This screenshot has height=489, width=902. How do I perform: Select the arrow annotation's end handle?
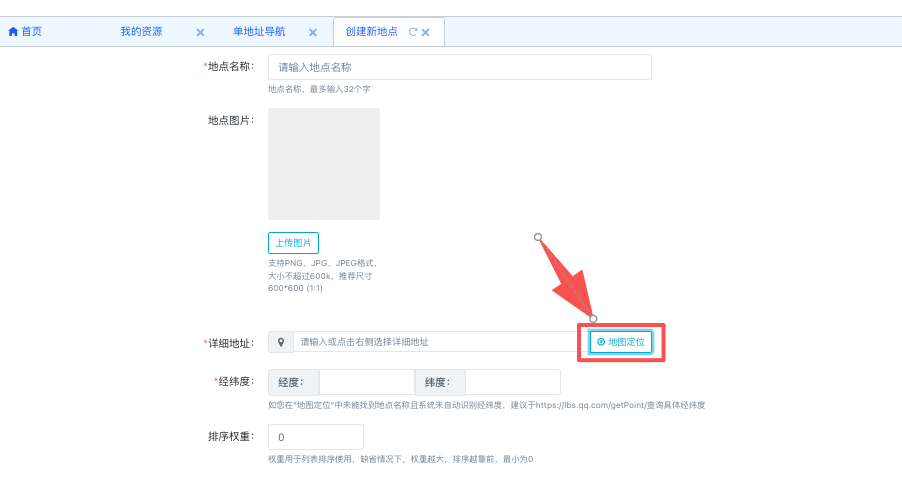coord(593,319)
